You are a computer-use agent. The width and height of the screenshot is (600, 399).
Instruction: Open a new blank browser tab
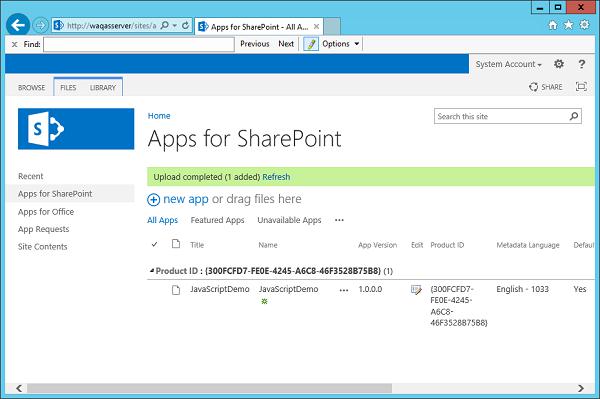pyautogui.click(x=332, y=26)
